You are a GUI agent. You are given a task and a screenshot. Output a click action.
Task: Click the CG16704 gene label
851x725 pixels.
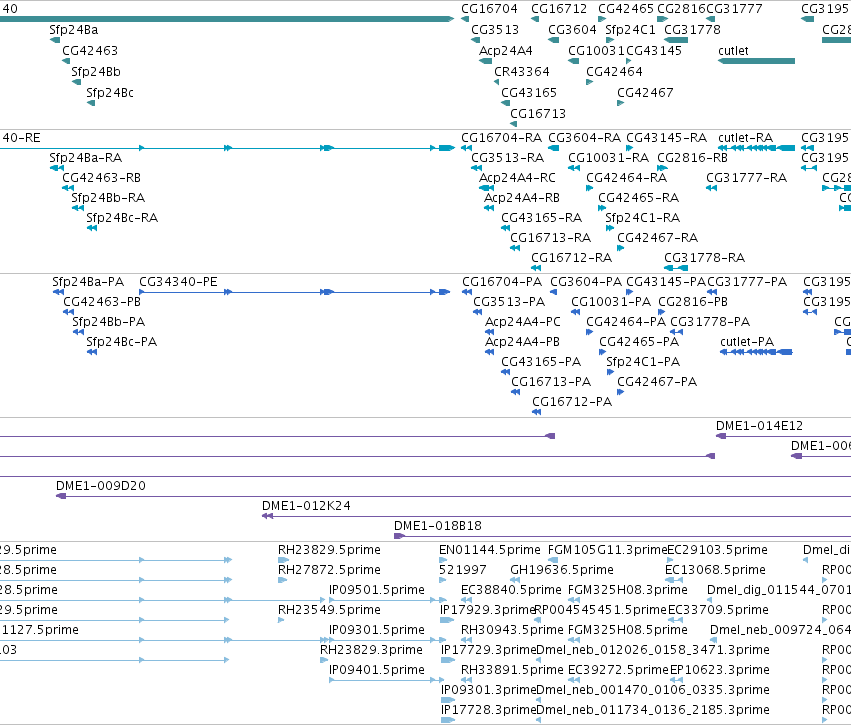tap(489, 9)
